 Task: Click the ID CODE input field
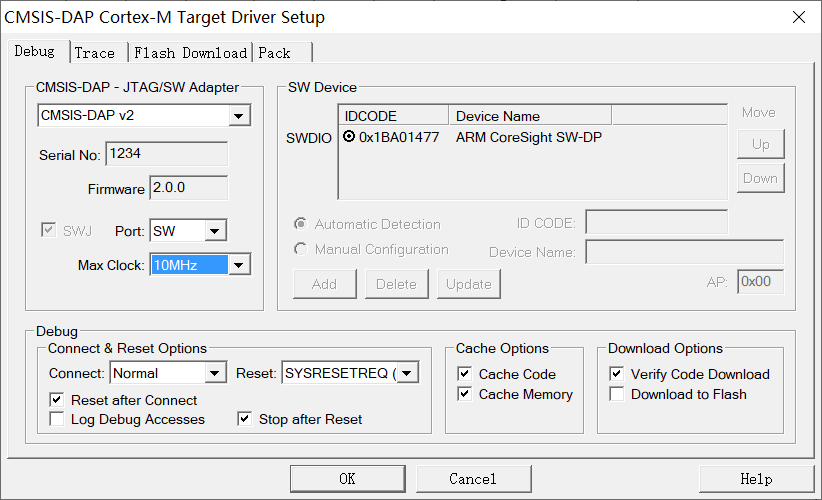point(656,222)
